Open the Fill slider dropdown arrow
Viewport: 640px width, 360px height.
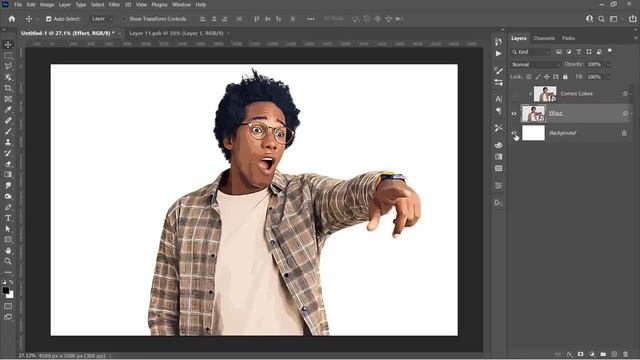608,77
